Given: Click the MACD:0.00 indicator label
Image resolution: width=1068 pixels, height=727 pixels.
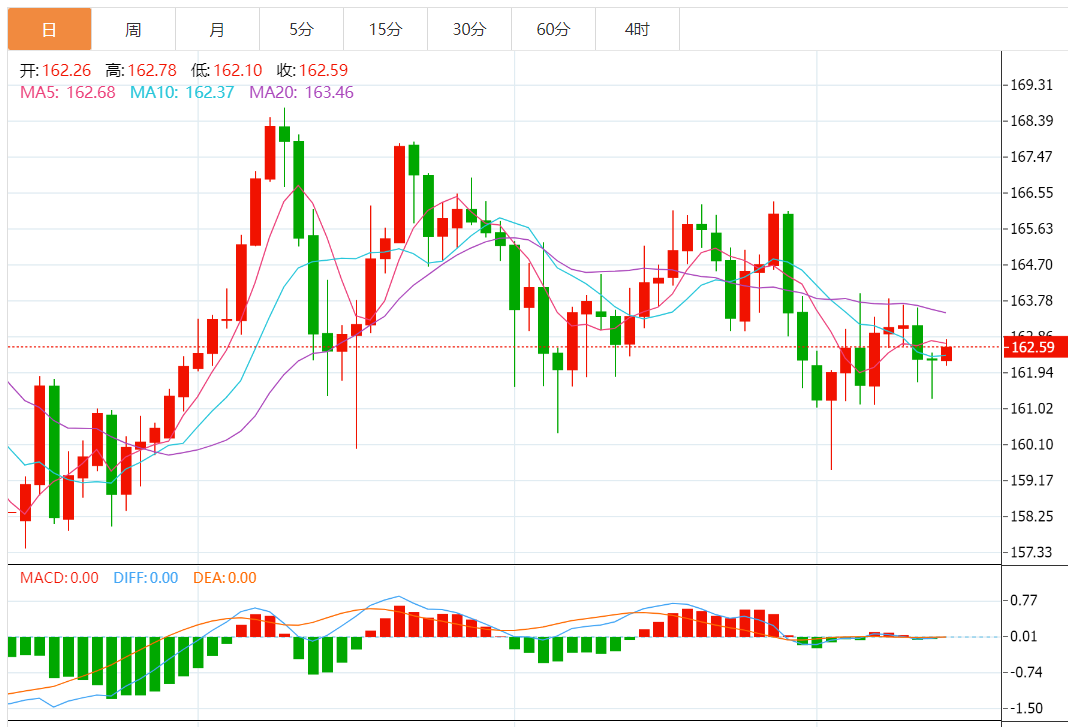Looking at the screenshot, I should click(x=59, y=578).
